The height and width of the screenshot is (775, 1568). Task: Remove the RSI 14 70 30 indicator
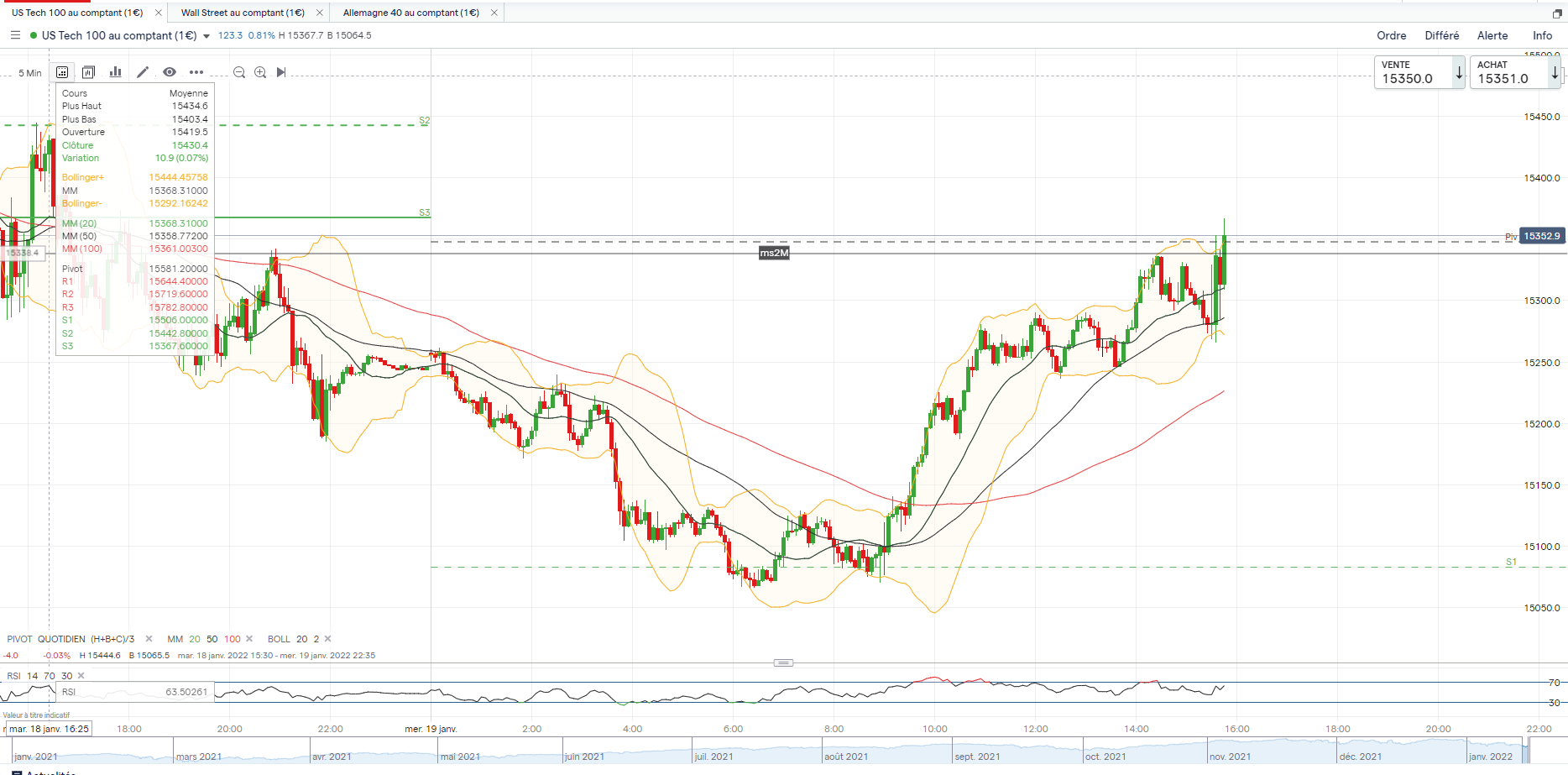click(81, 676)
